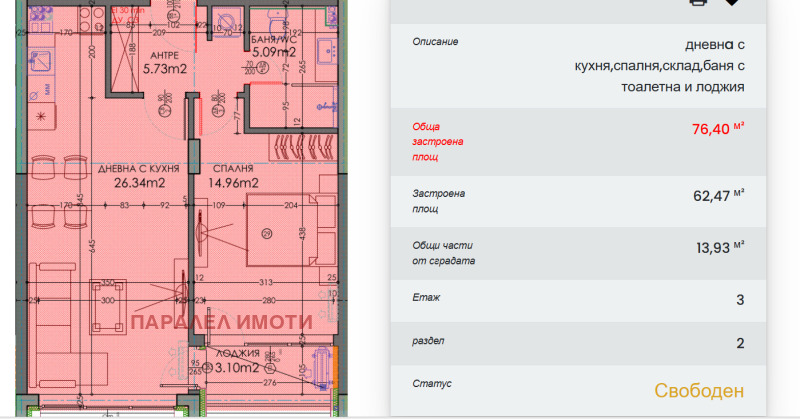Click the printer icon above the details table
Image resolution: width=800 pixels, height=419 pixels.
[698, 2]
